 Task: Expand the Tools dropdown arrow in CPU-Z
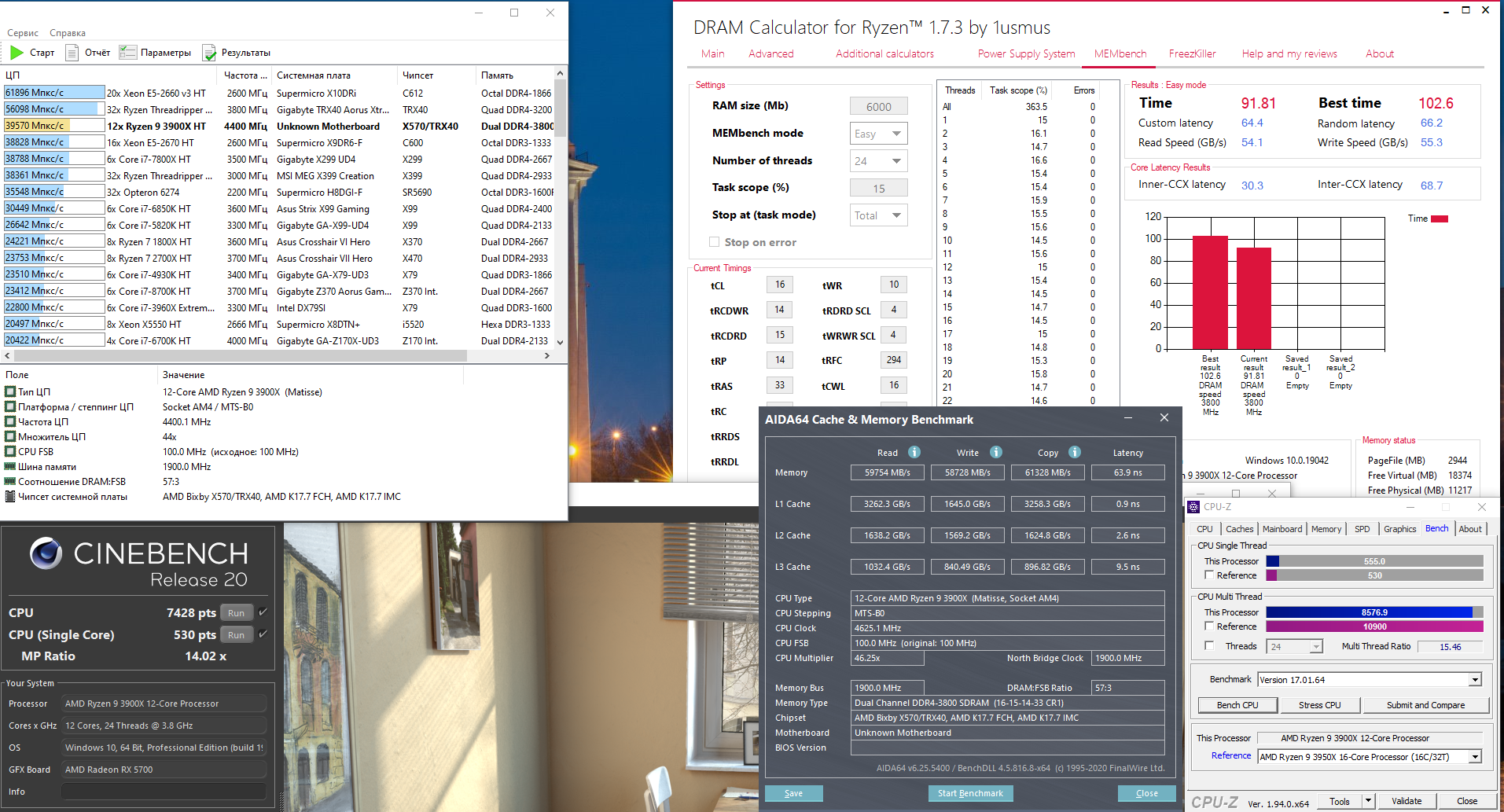1368,801
